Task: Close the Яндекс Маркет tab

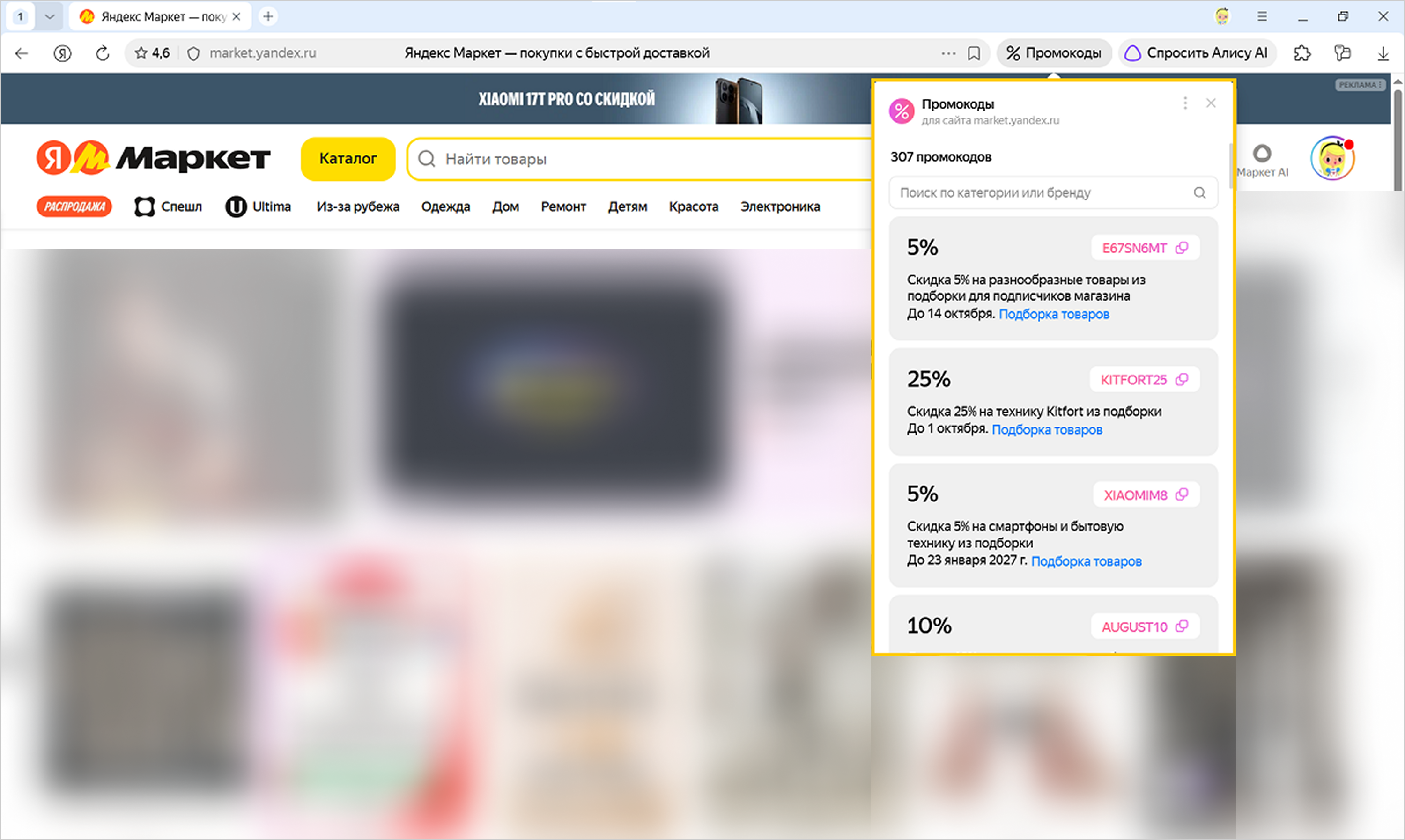Action: (x=237, y=16)
